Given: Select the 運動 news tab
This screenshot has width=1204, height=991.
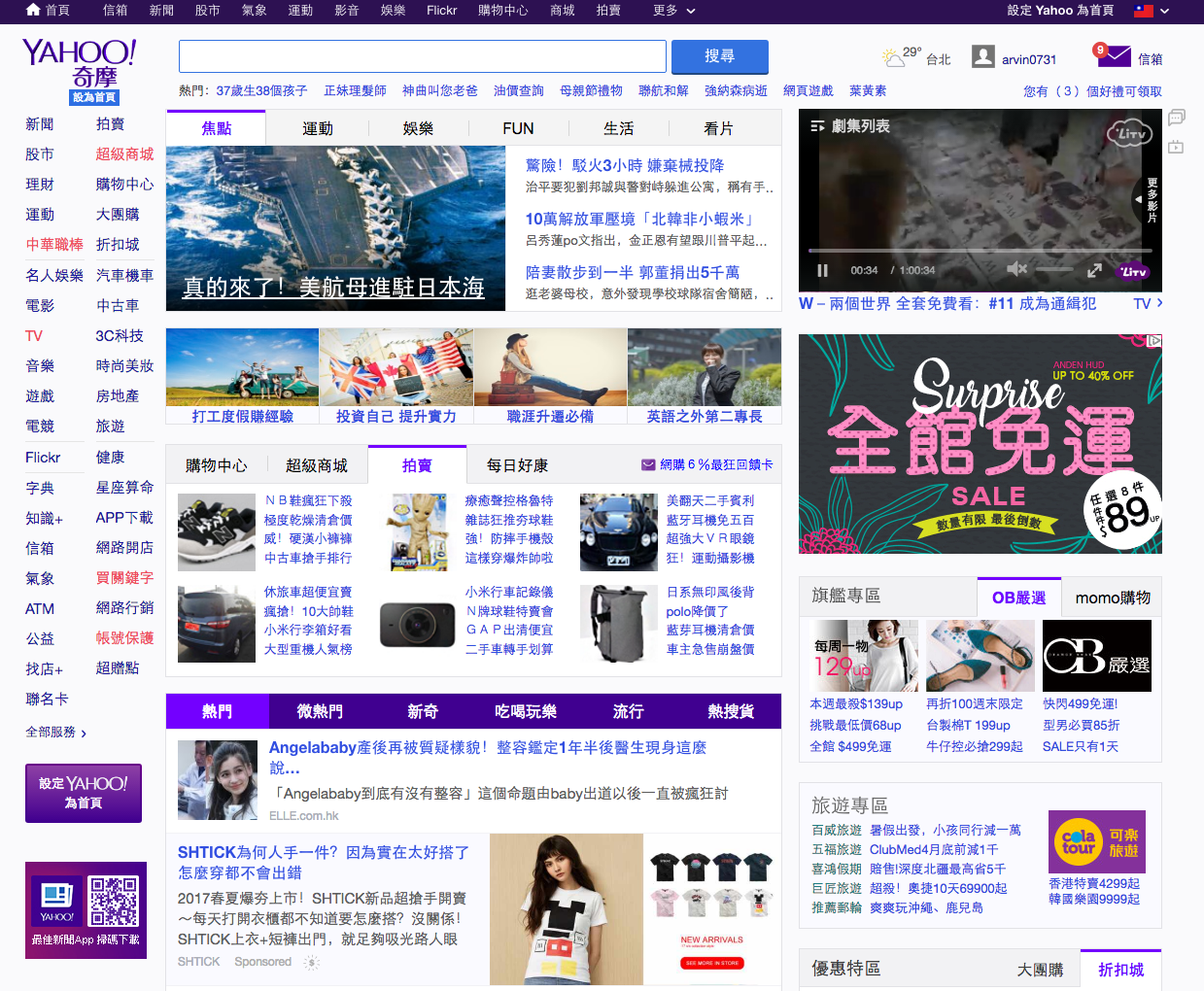Looking at the screenshot, I should click(318, 128).
